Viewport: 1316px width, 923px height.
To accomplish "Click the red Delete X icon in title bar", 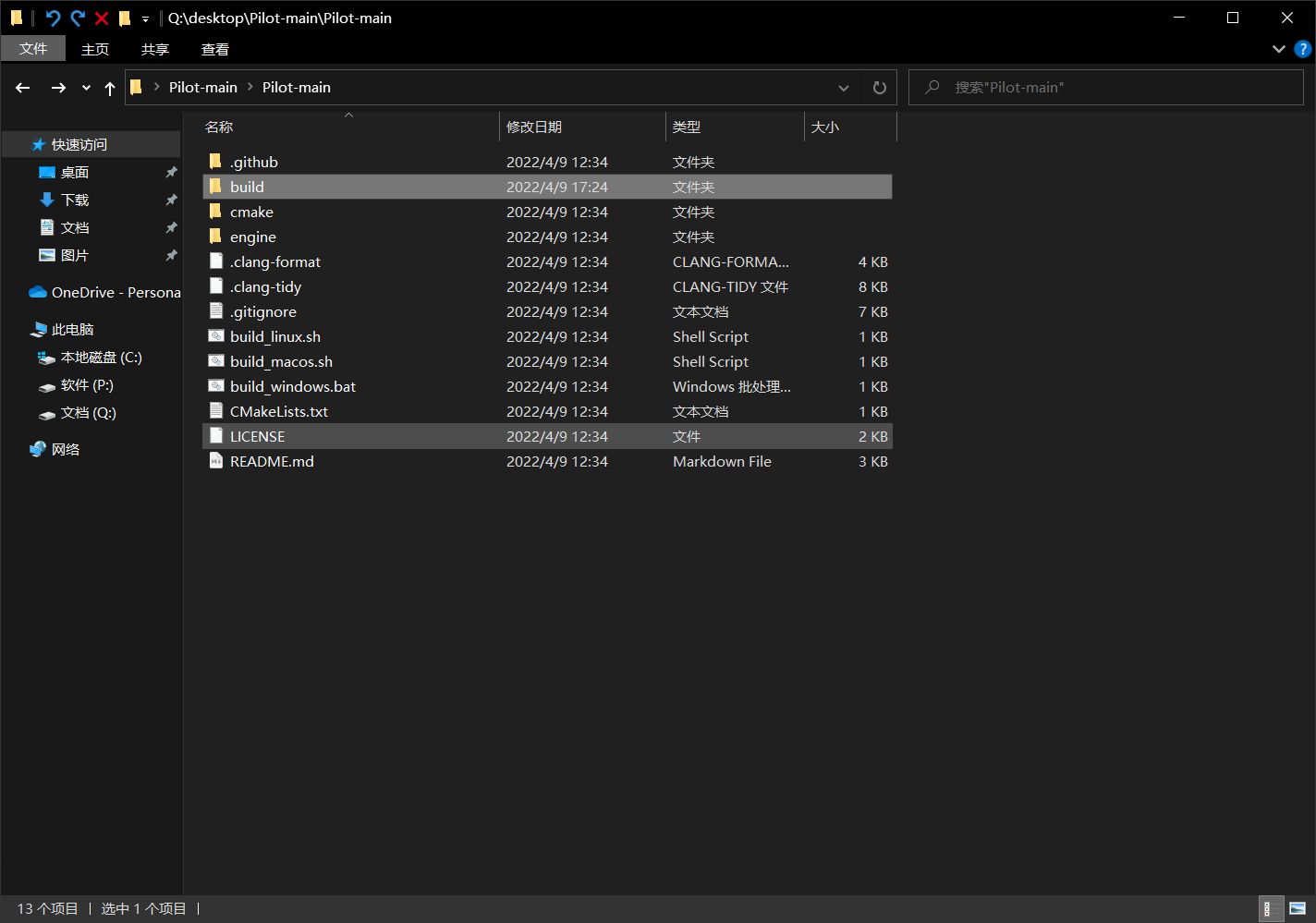I will (102, 18).
